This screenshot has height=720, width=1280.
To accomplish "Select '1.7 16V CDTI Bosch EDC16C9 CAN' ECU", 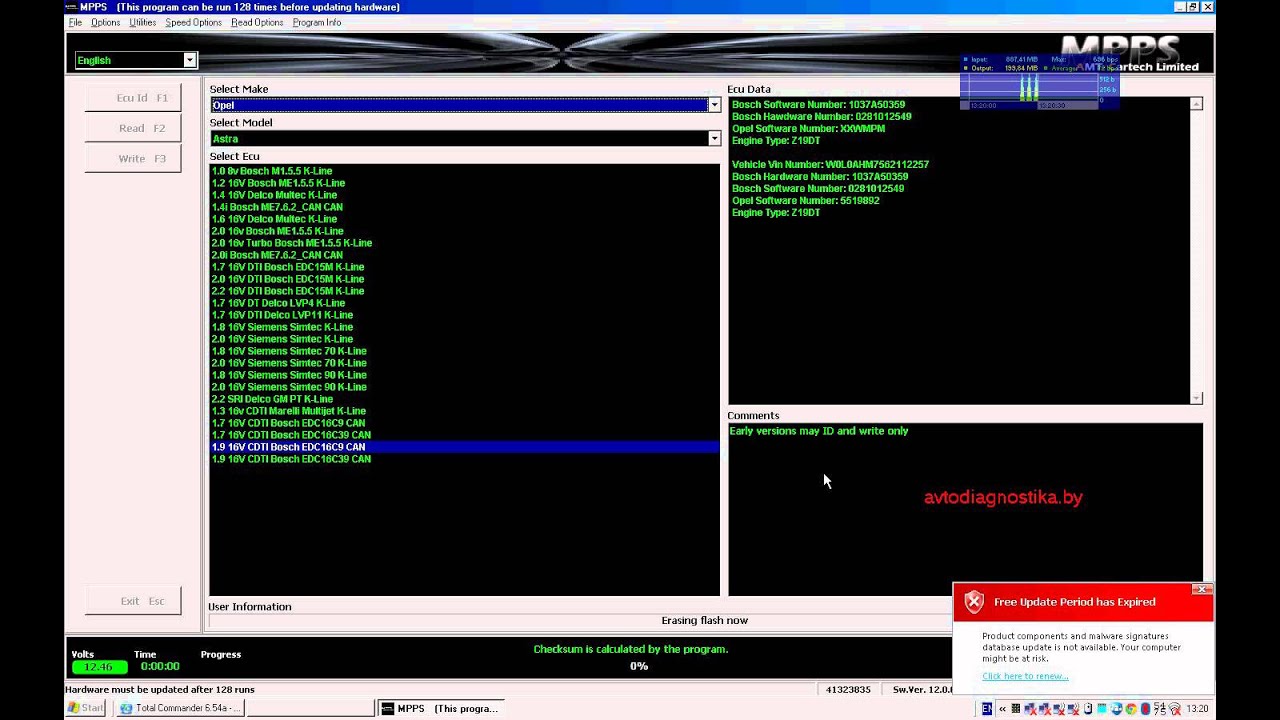I will point(288,423).
